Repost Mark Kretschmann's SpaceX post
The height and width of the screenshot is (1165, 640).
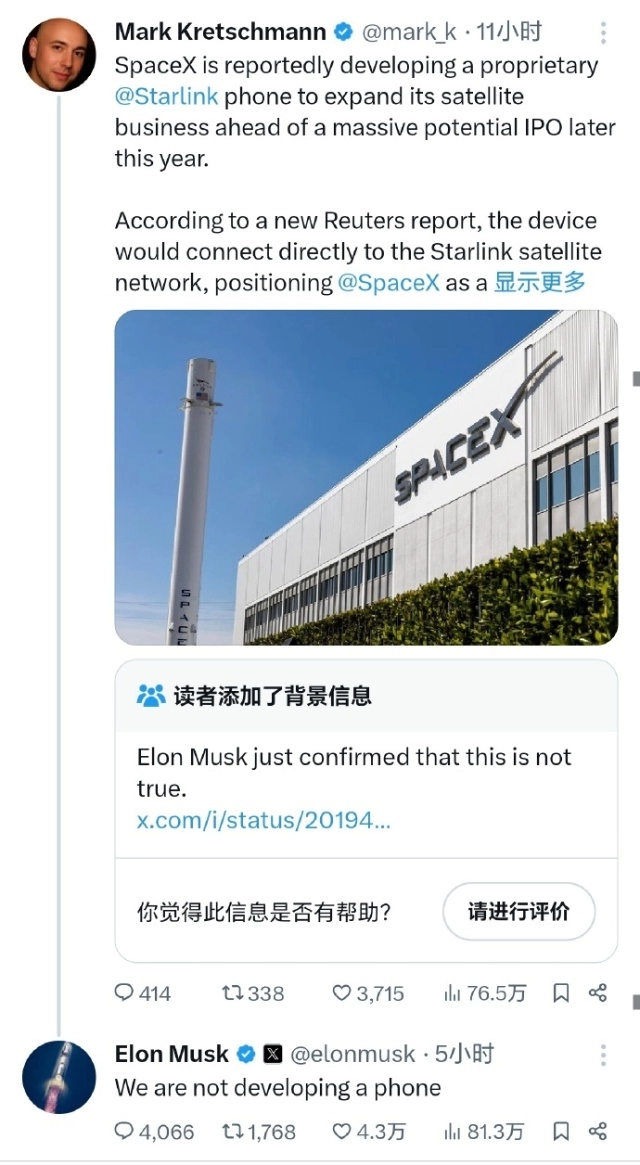click(232, 993)
